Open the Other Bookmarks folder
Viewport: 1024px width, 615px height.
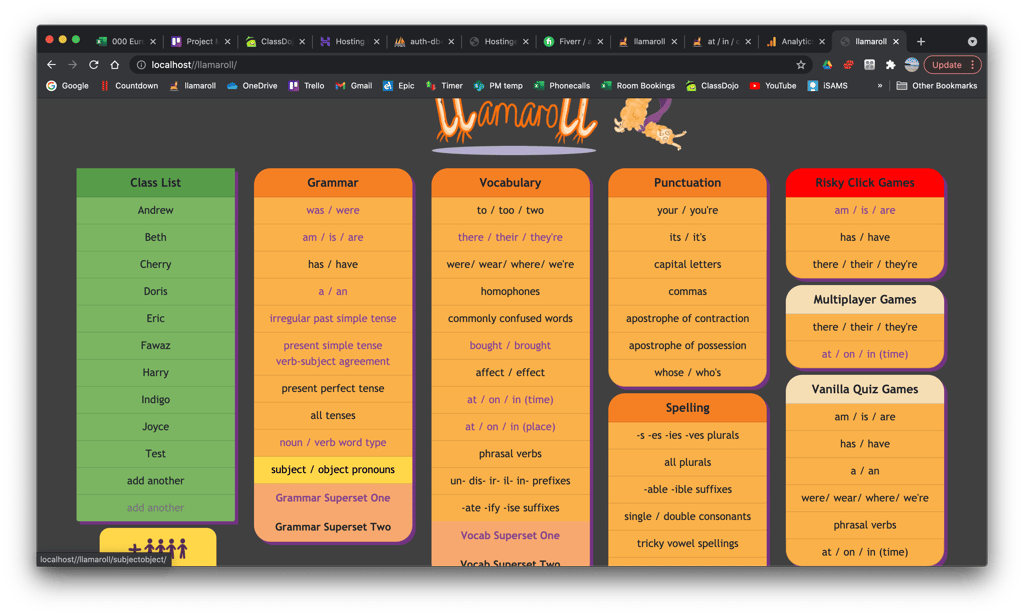click(x=936, y=86)
